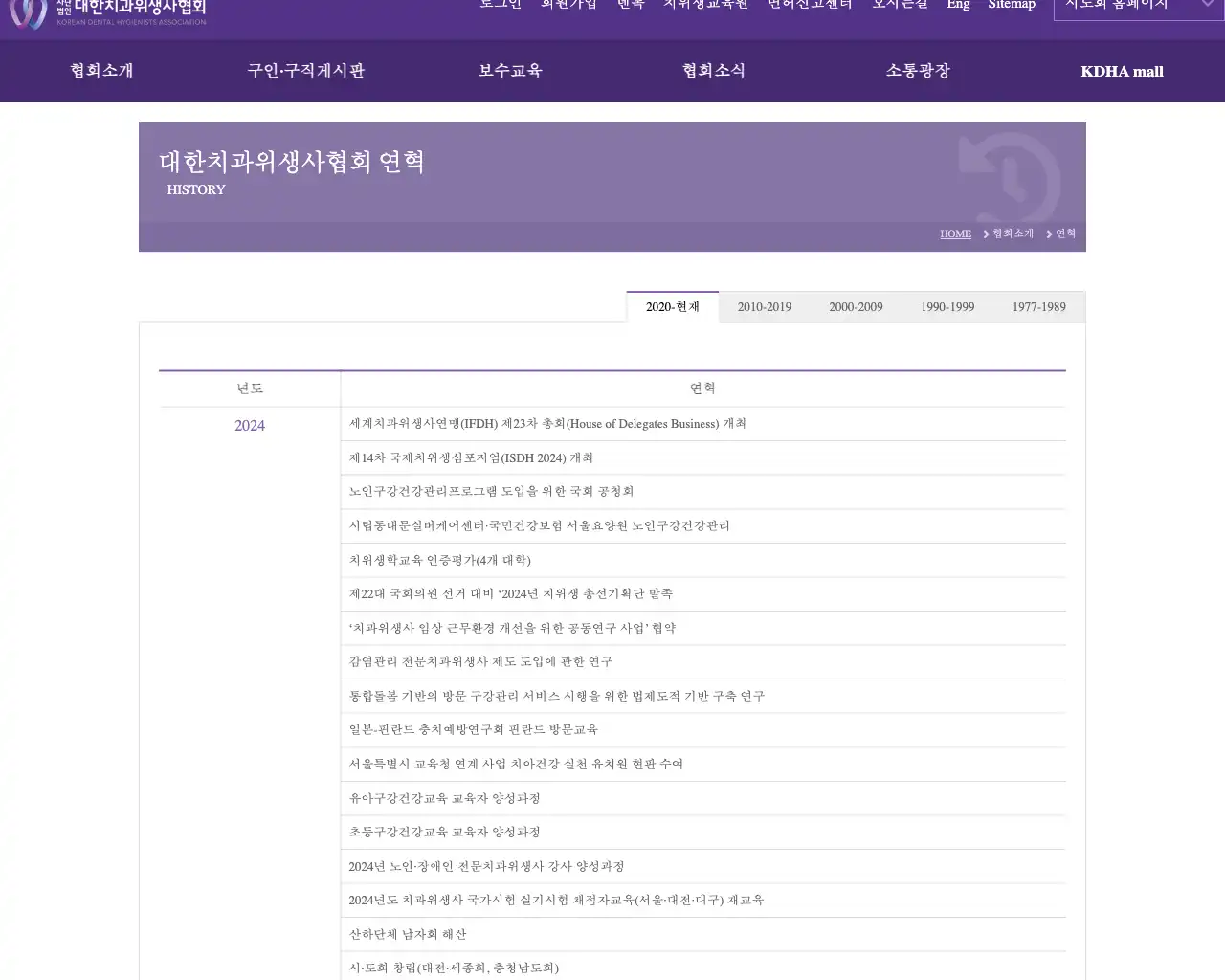Screen dimensions: 1225x980
Task: Open the Sitemap page
Action: click(1012, 5)
